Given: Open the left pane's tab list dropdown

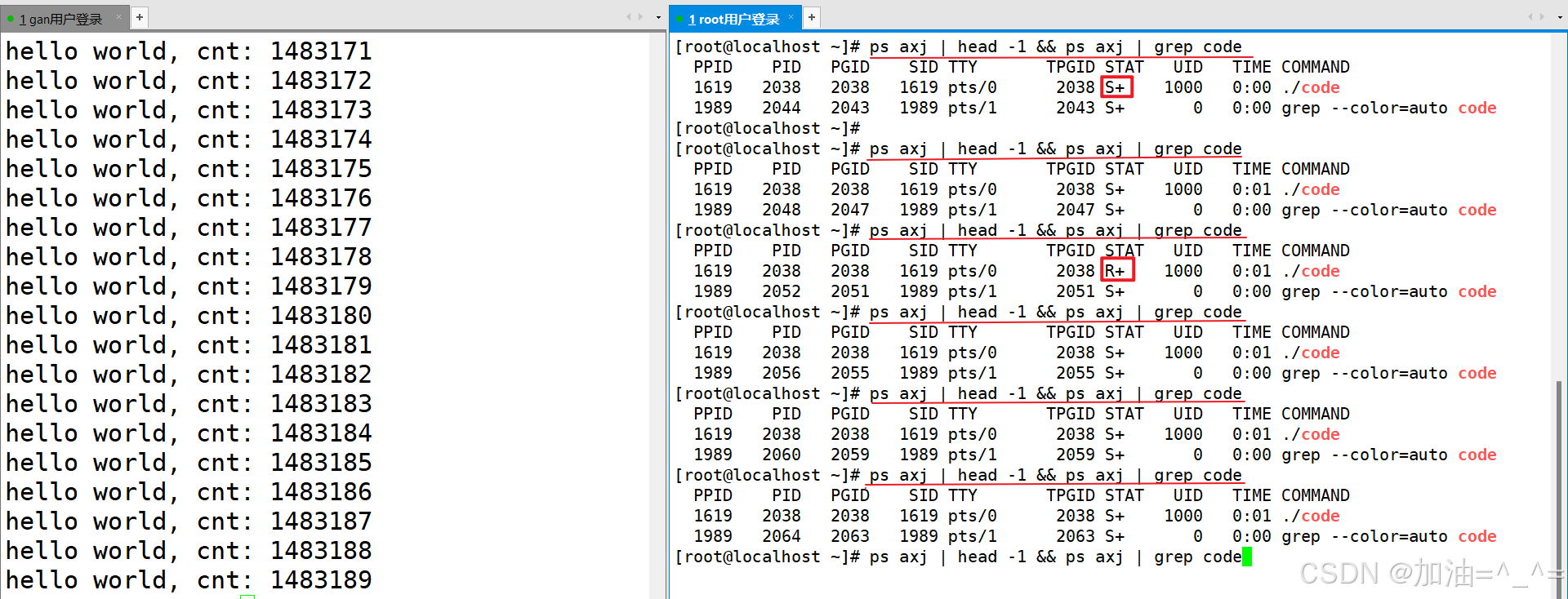Looking at the screenshot, I should (658, 17).
